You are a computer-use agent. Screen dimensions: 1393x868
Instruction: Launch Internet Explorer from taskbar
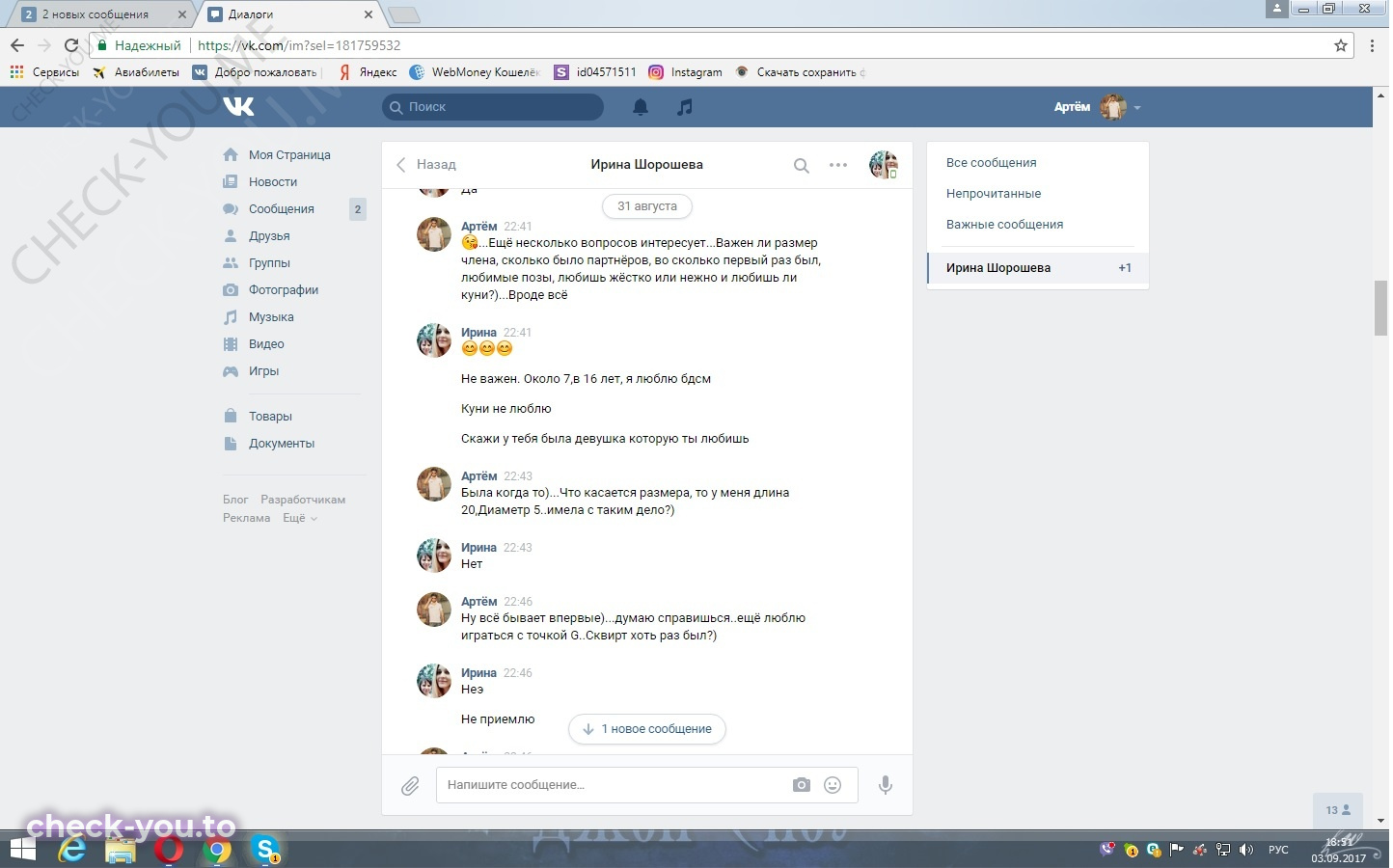click(x=72, y=850)
